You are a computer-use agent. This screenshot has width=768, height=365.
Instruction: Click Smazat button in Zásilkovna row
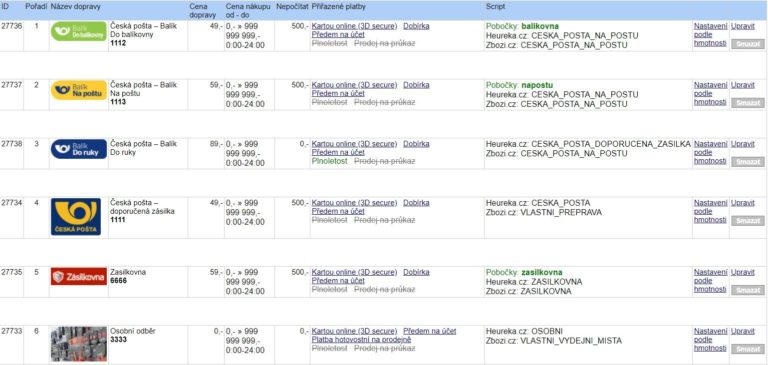747,290
